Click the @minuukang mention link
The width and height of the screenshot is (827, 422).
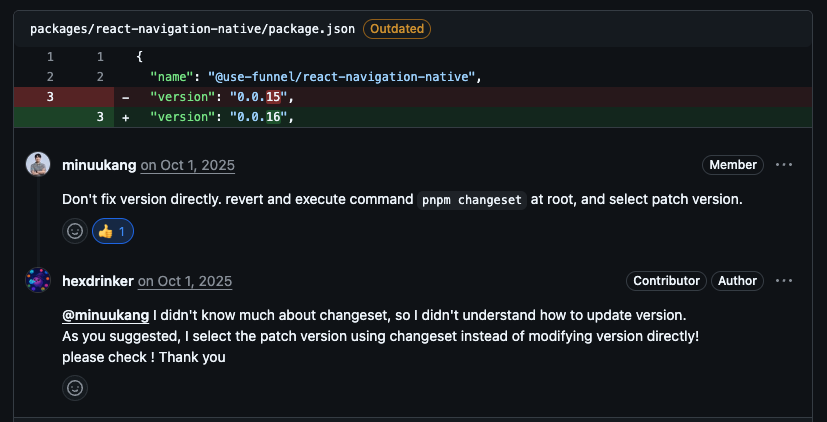tap(106, 315)
